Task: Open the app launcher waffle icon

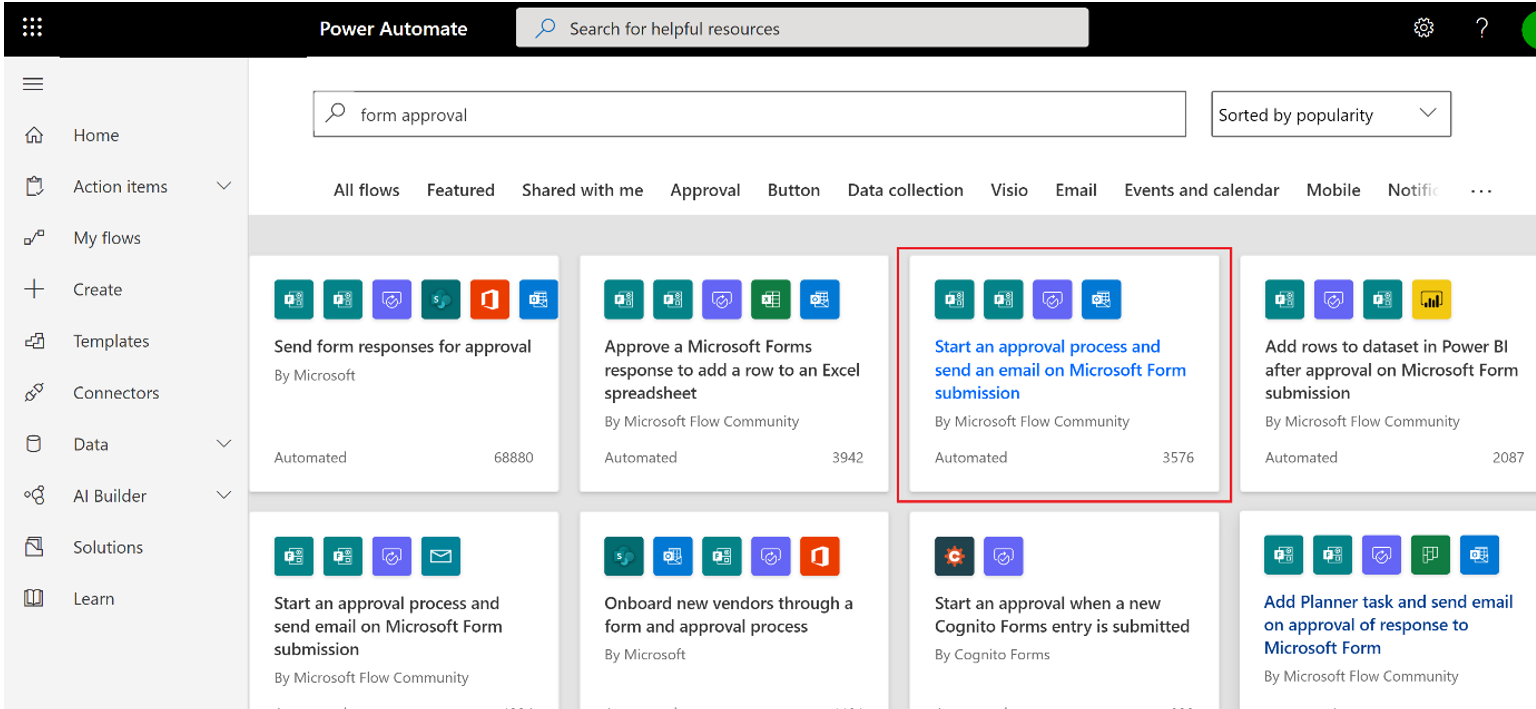Action: click(x=32, y=28)
